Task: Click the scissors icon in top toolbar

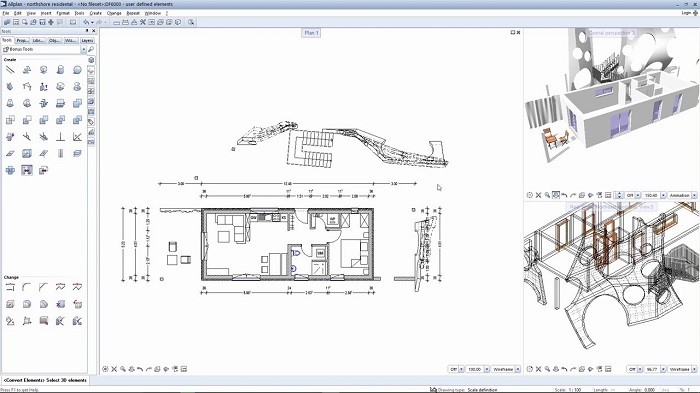Action: tap(143, 22)
